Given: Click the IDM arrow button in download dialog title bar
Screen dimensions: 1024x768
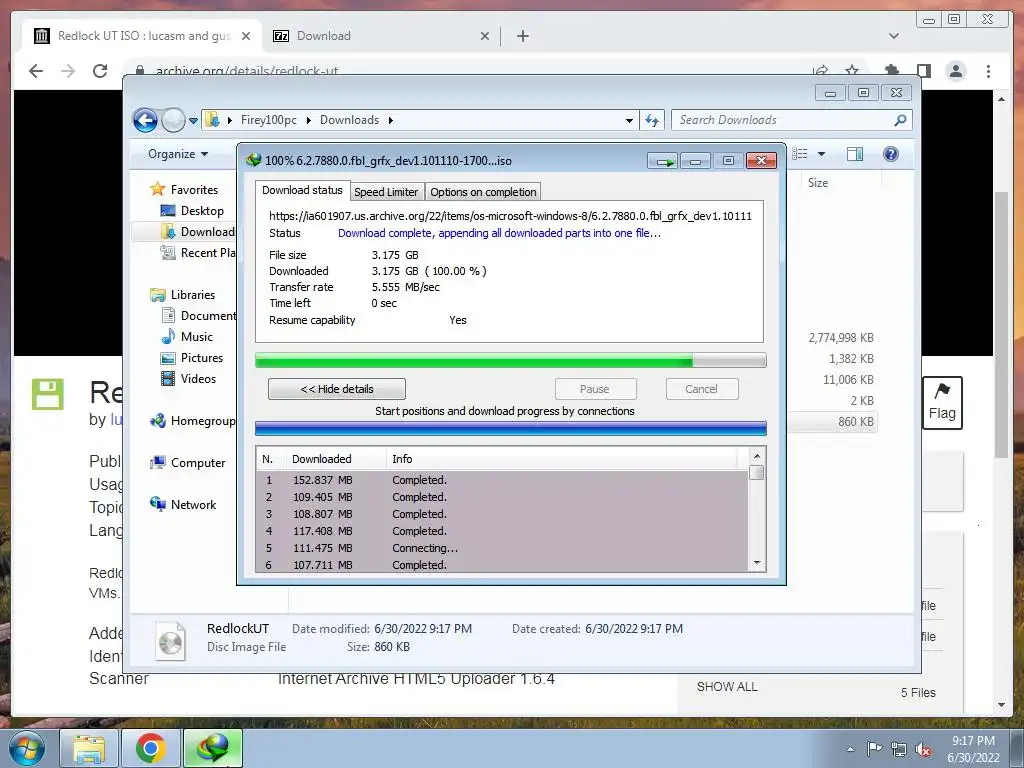Looking at the screenshot, I should 664,161.
